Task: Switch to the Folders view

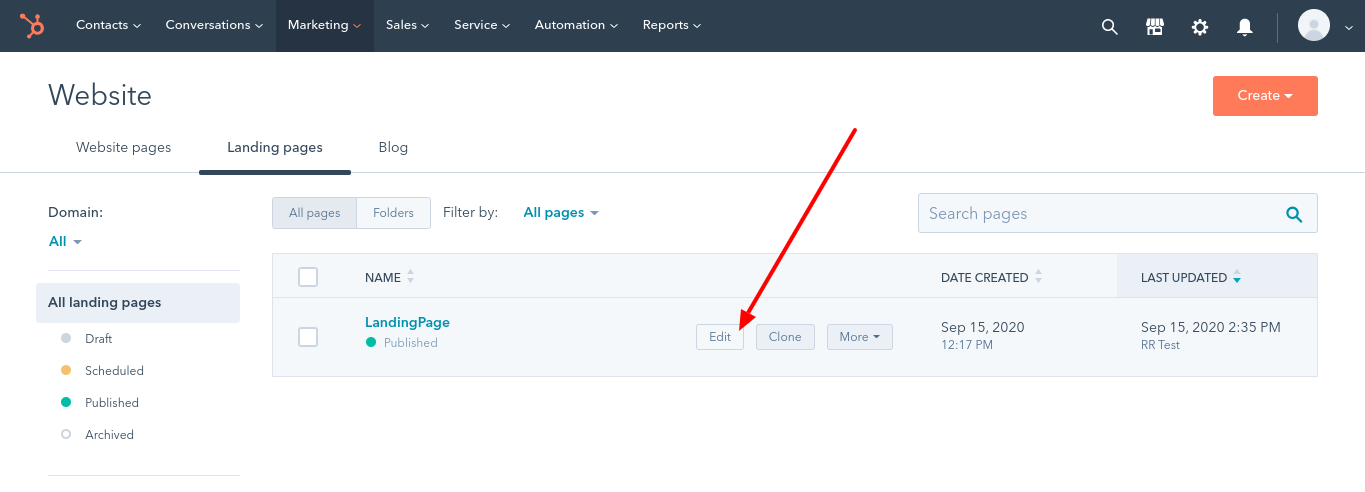Action: [x=393, y=213]
